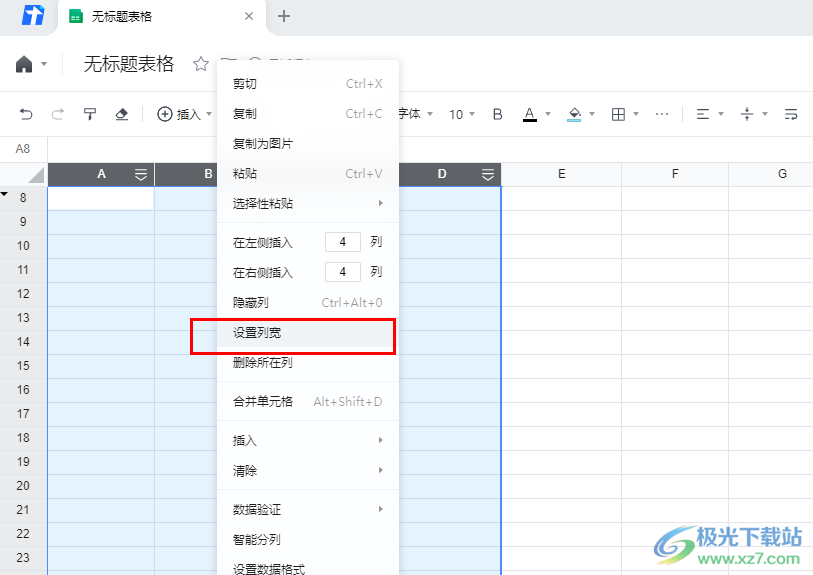Image resolution: width=813 pixels, height=575 pixels.
Task: Open the more options ellipsis
Action: pos(662,114)
